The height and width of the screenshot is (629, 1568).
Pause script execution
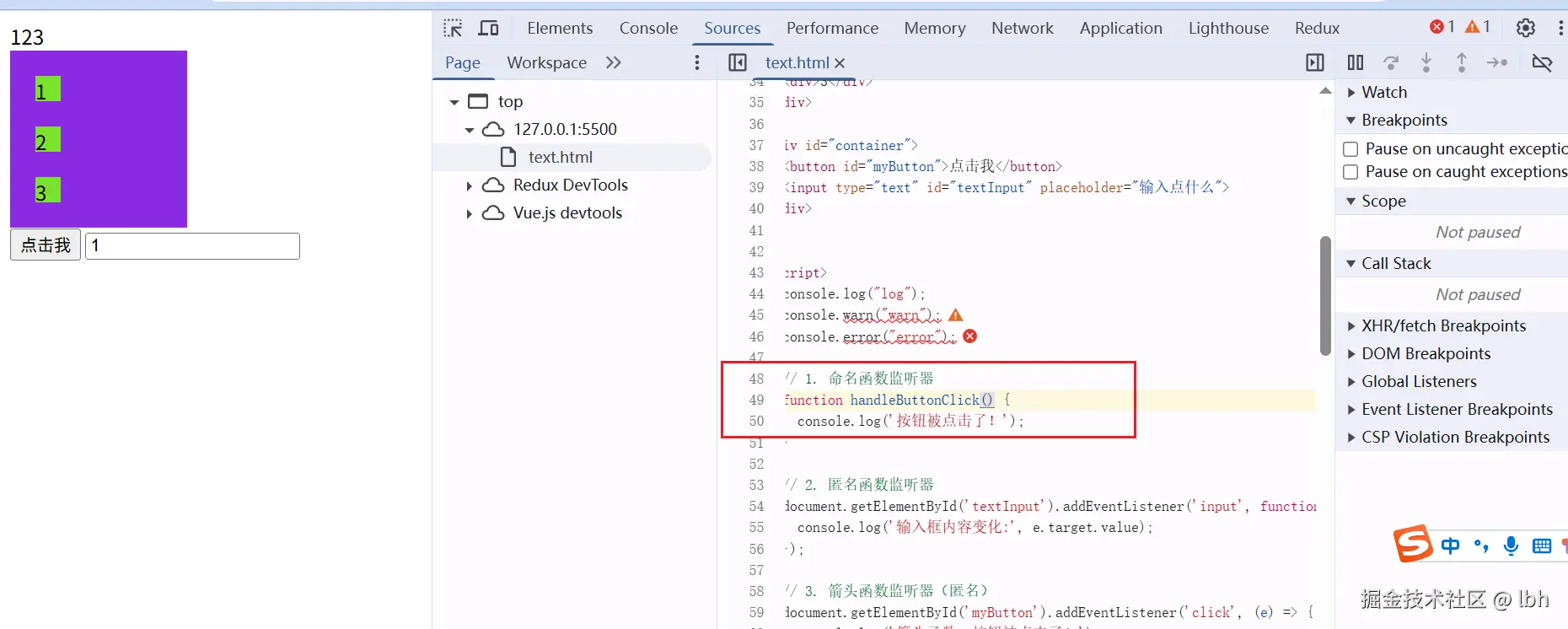coord(1356,62)
